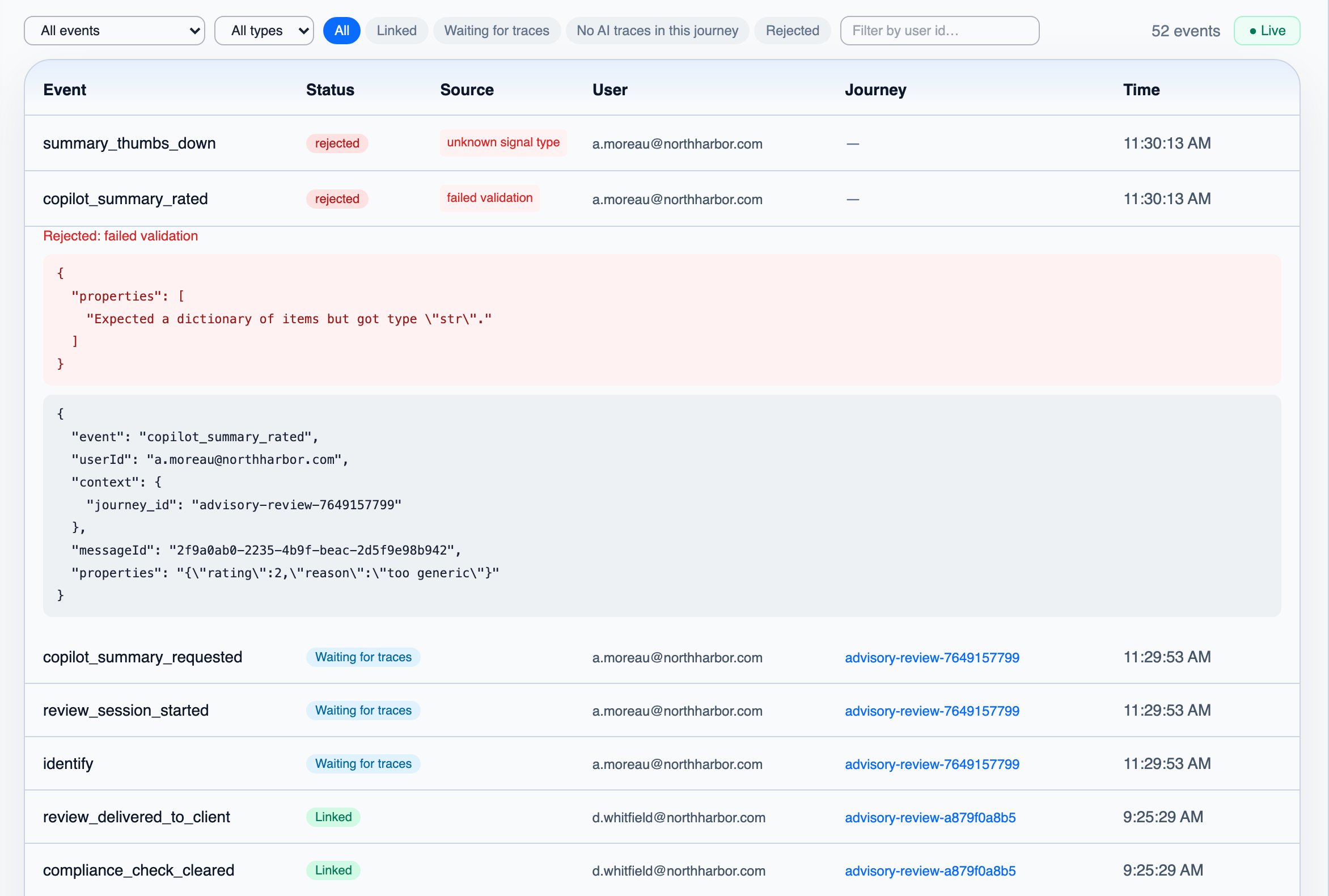The height and width of the screenshot is (896, 1329).
Task: Open advisory-review-a879f0a8b5 link on compliance_check_cleared row
Action: click(x=930, y=871)
